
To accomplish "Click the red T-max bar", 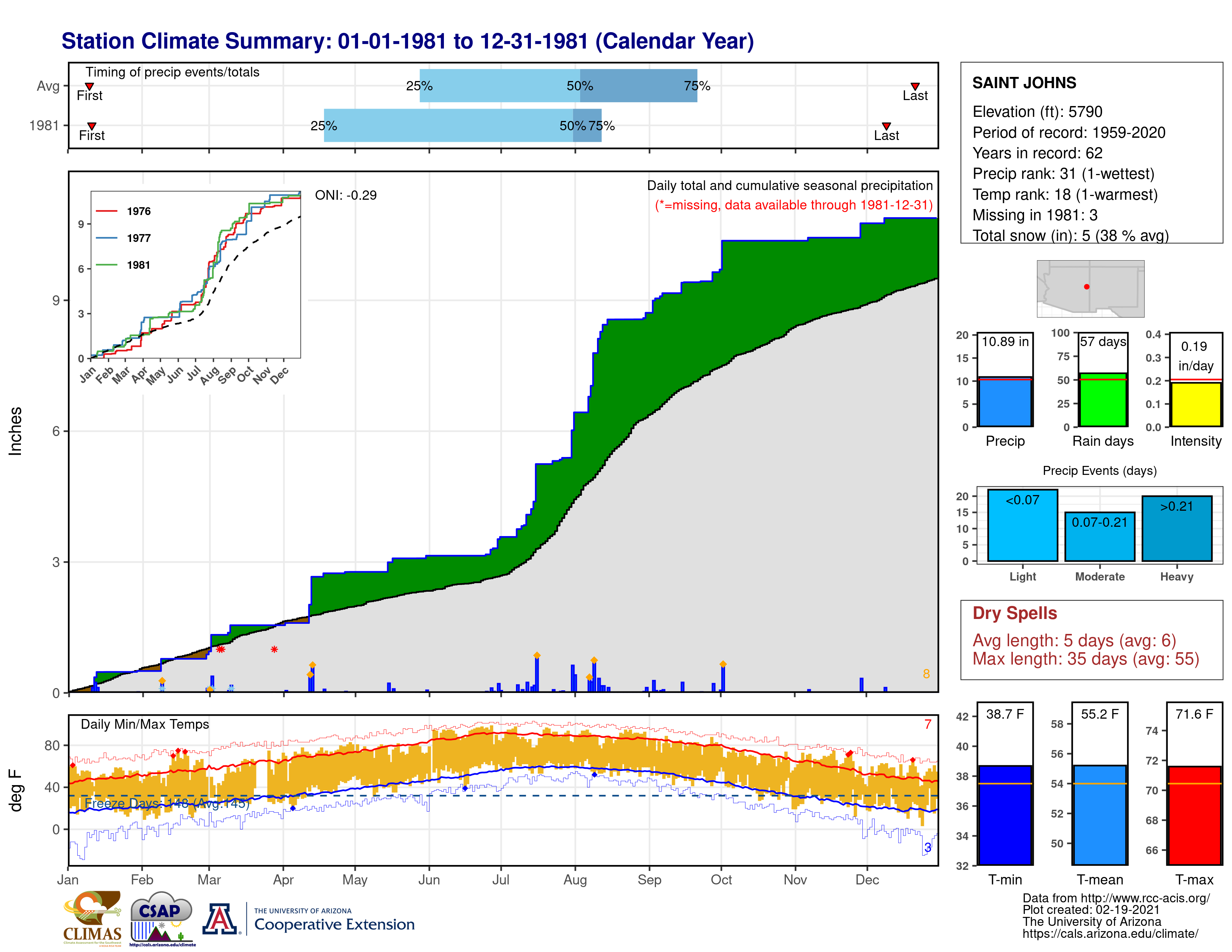I will tap(1194, 815).
